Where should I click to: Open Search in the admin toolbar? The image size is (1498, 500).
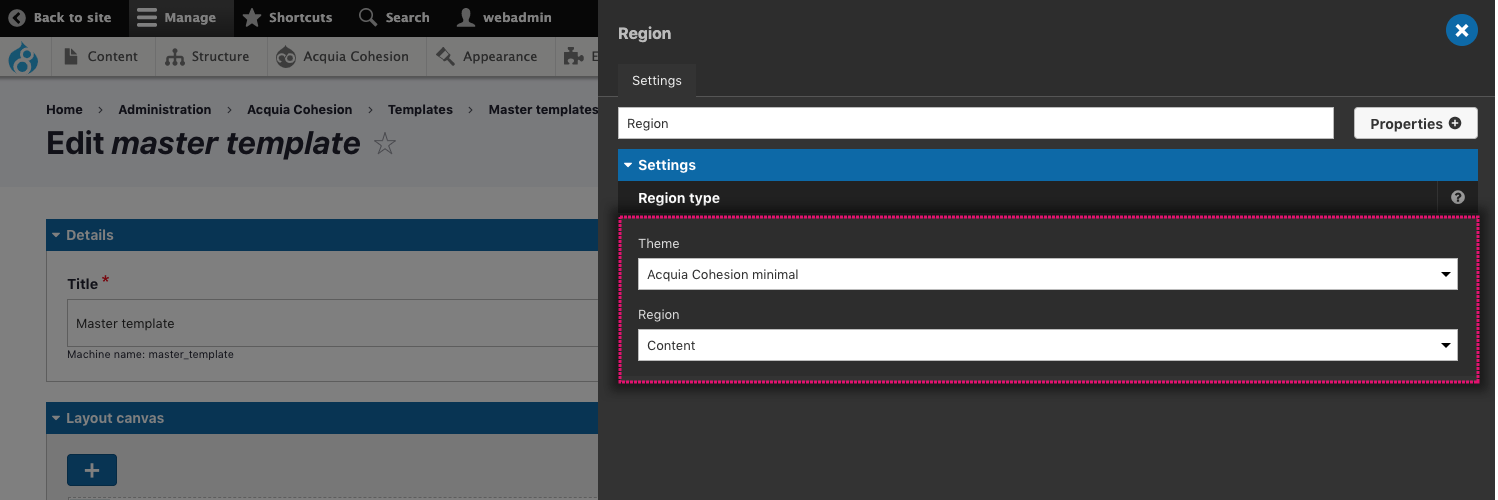point(394,17)
